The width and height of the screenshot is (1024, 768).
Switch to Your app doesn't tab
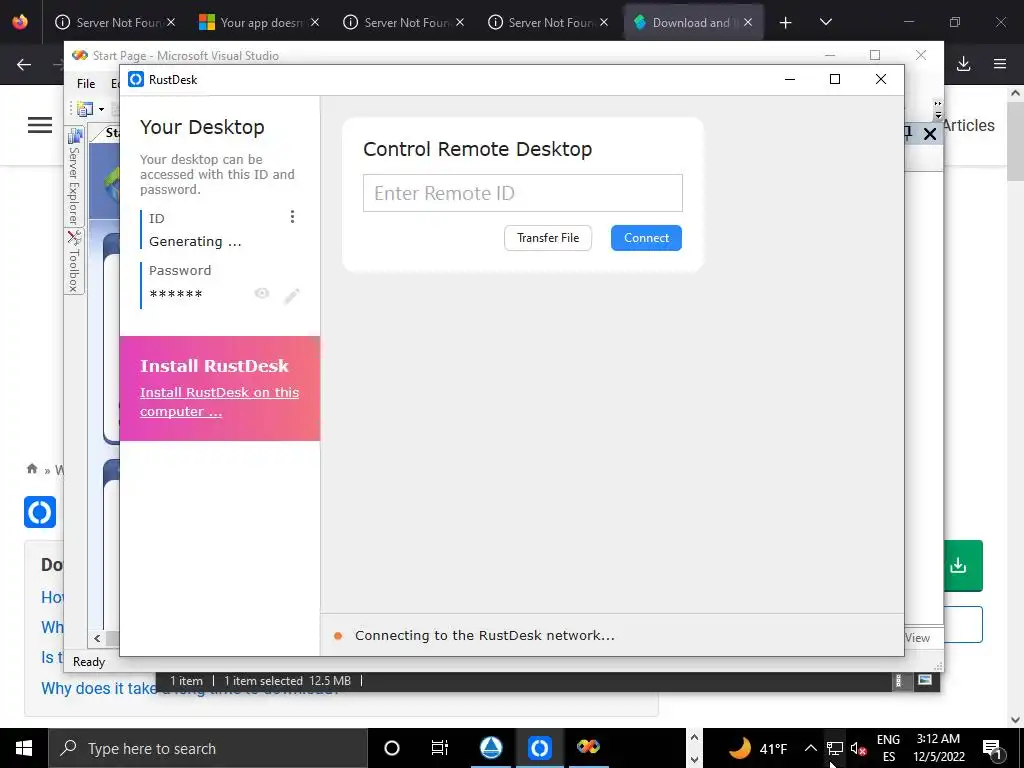pos(259,22)
